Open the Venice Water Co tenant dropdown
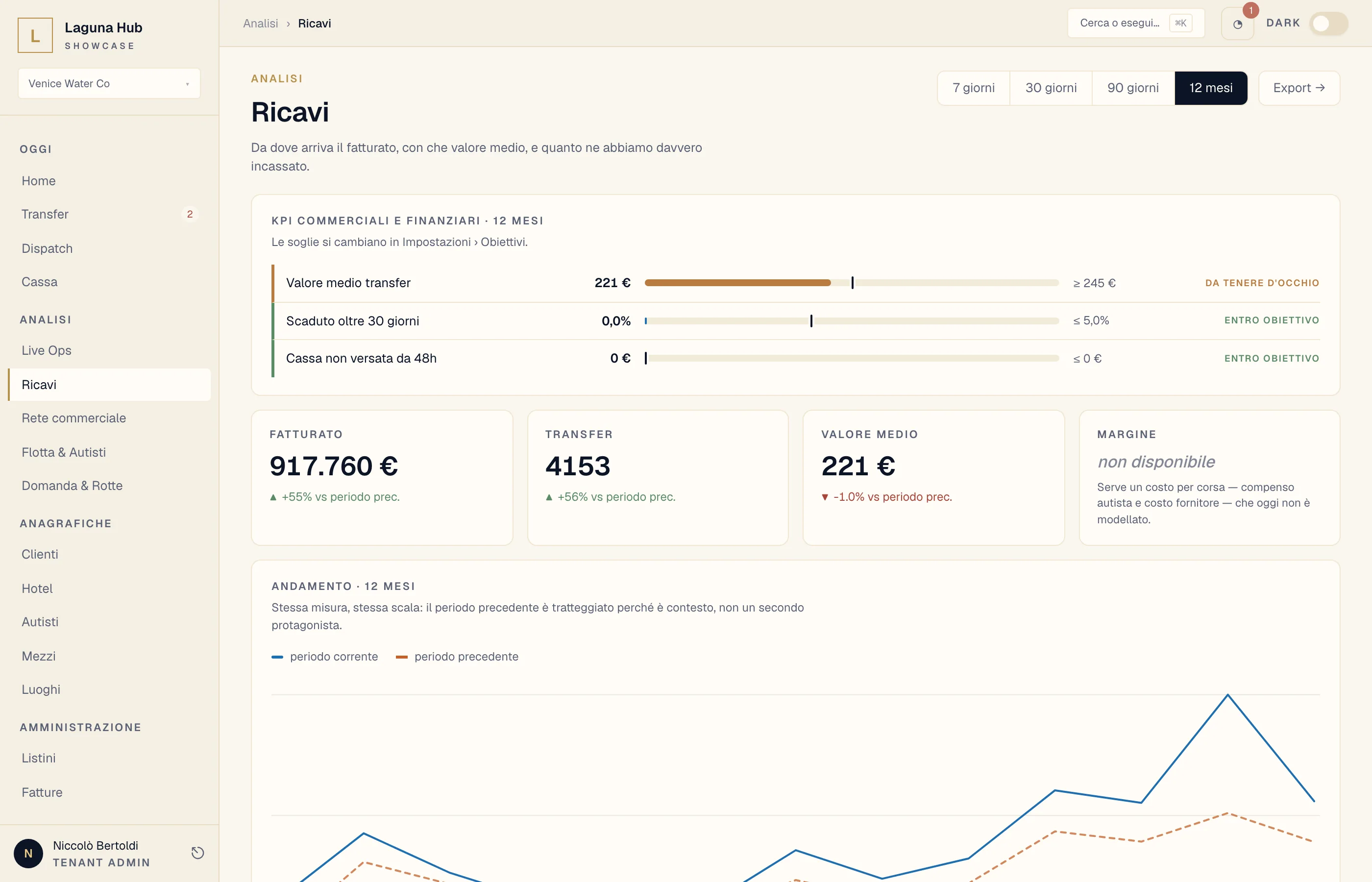The height and width of the screenshot is (882, 1372). (109, 84)
